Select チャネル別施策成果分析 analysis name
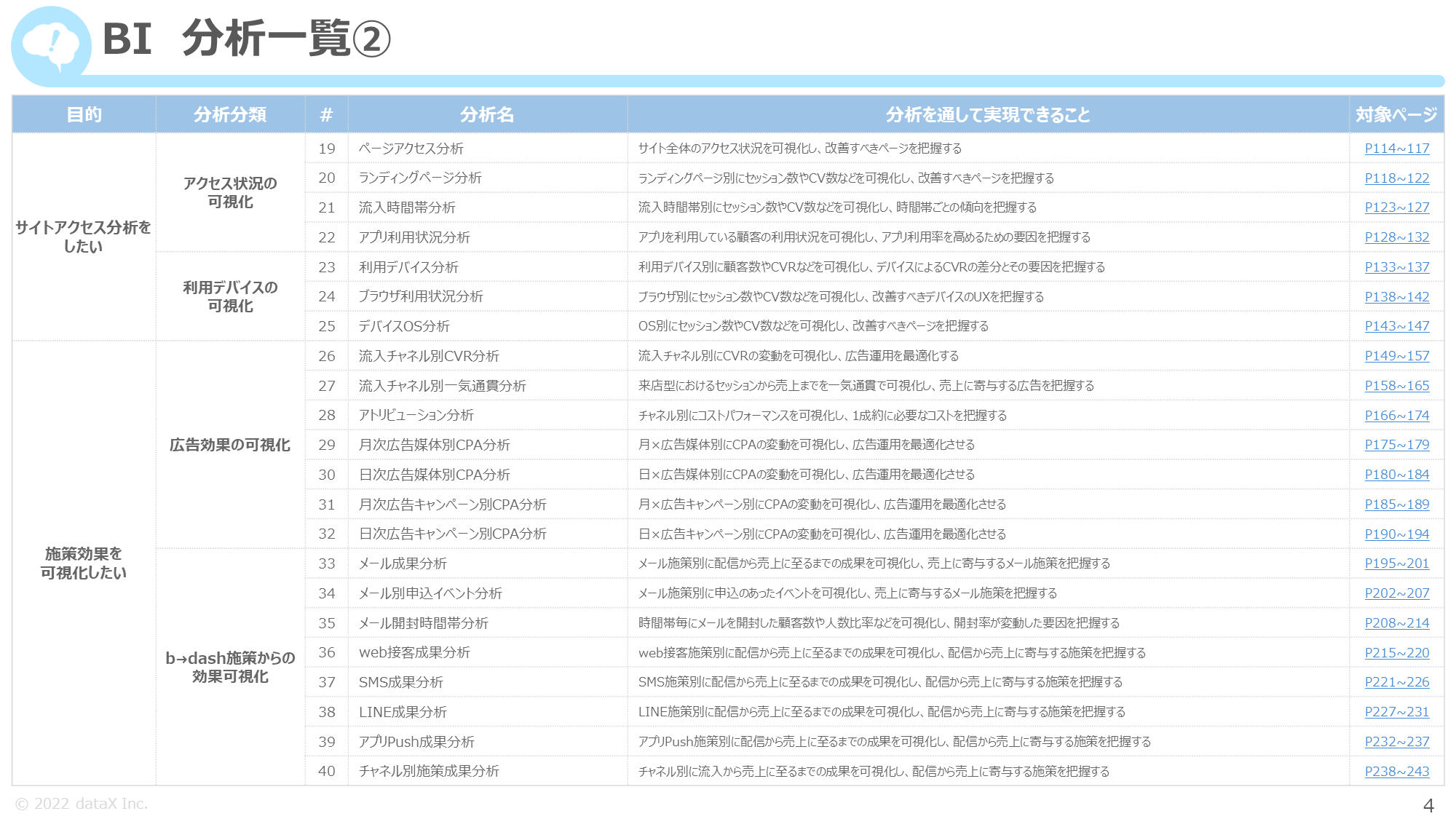This screenshot has width=1456, height=819. coord(429,772)
